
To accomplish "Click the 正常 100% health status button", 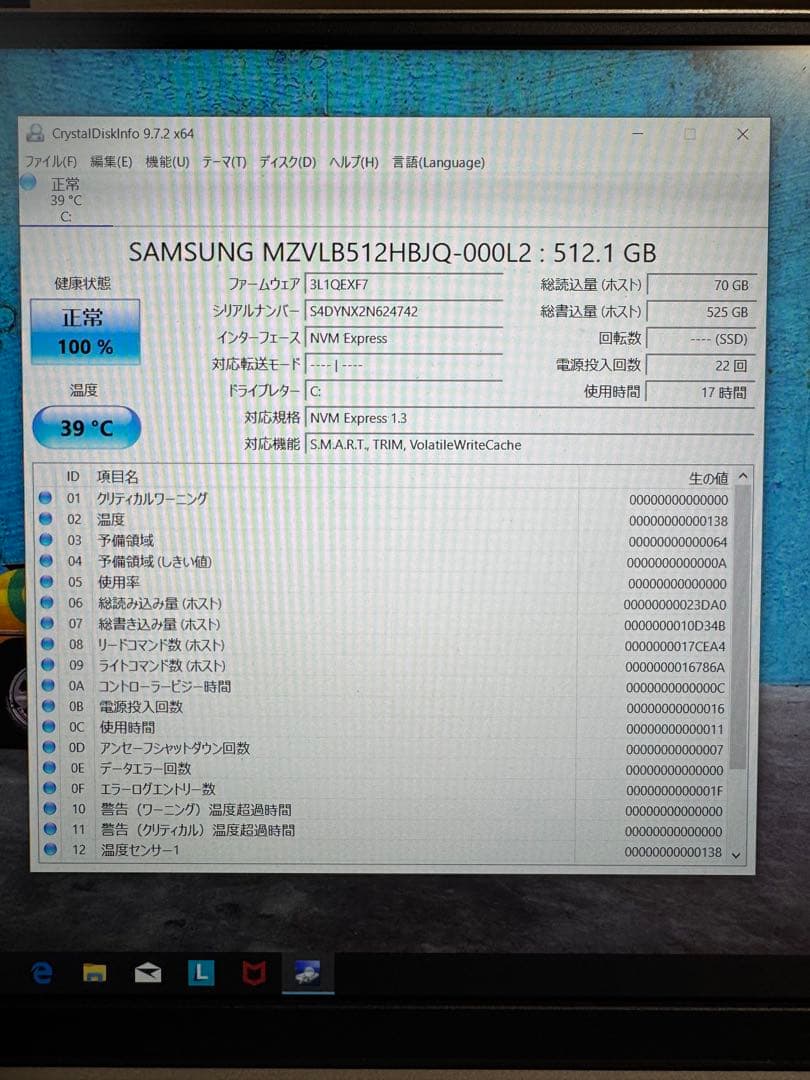I will click(84, 333).
